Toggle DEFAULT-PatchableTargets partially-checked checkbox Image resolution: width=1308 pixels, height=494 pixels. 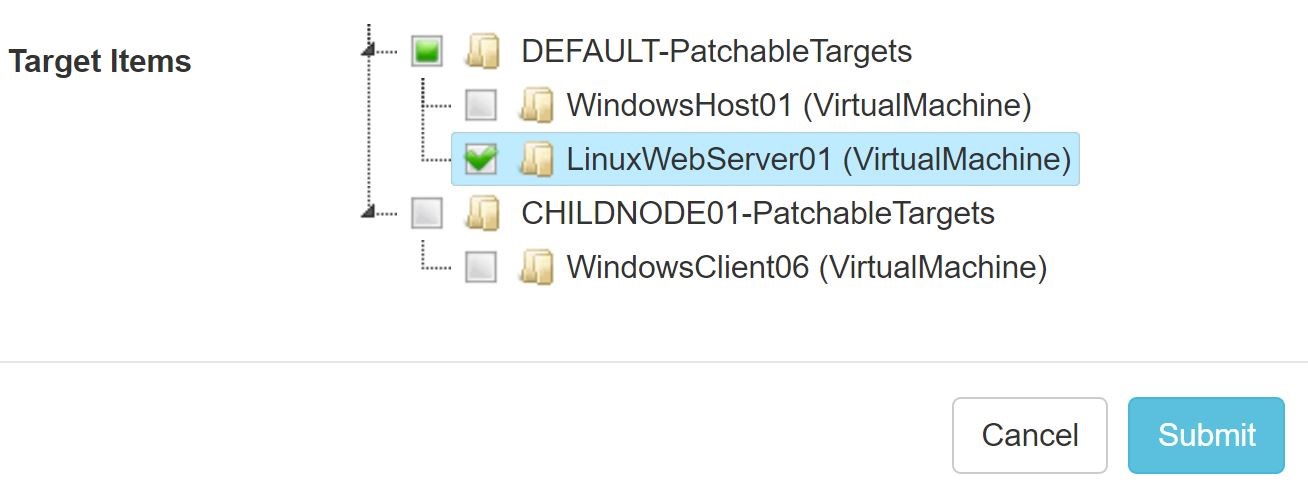coord(427,51)
